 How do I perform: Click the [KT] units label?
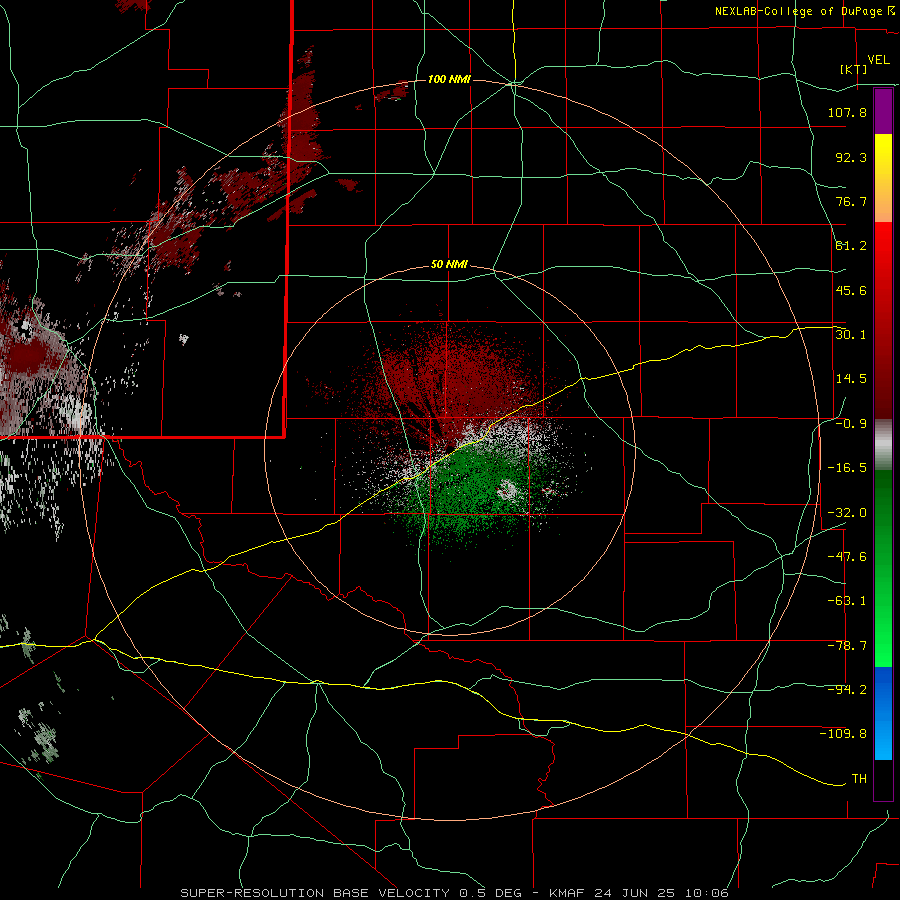[x=854, y=69]
